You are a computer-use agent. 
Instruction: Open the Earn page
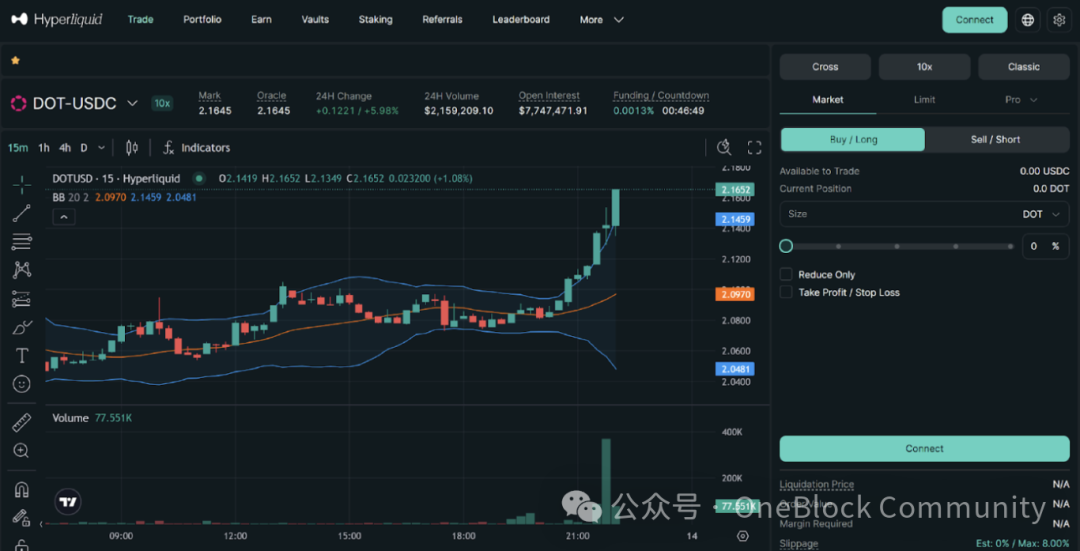[x=261, y=20]
